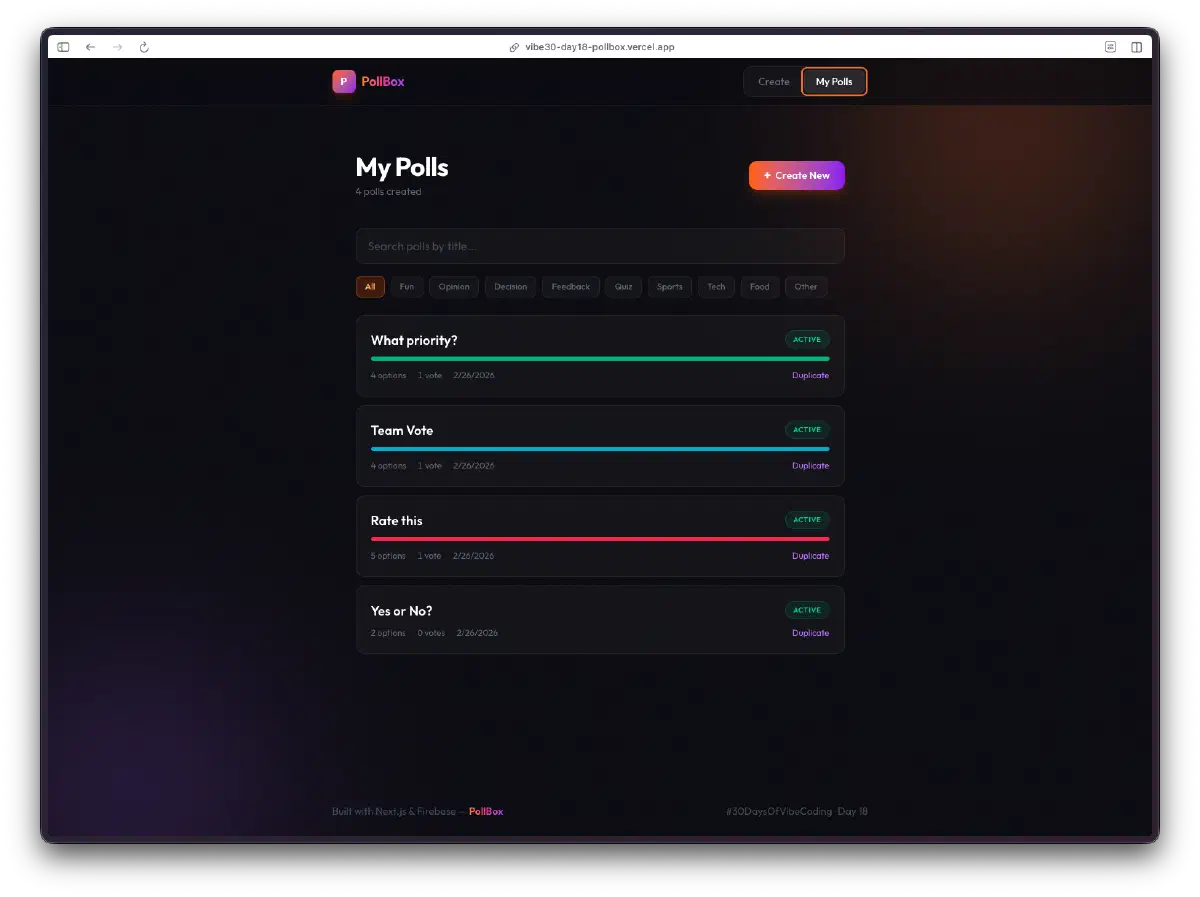Duplicate the Team Vote poll
This screenshot has height=897, width=1200.
click(x=810, y=466)
